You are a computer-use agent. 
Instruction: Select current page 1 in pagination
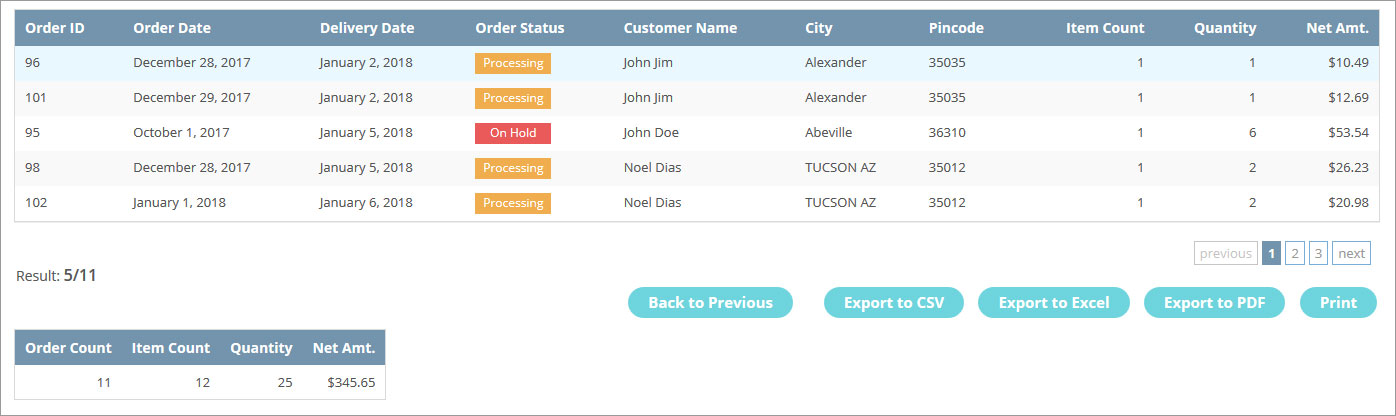1271,253
